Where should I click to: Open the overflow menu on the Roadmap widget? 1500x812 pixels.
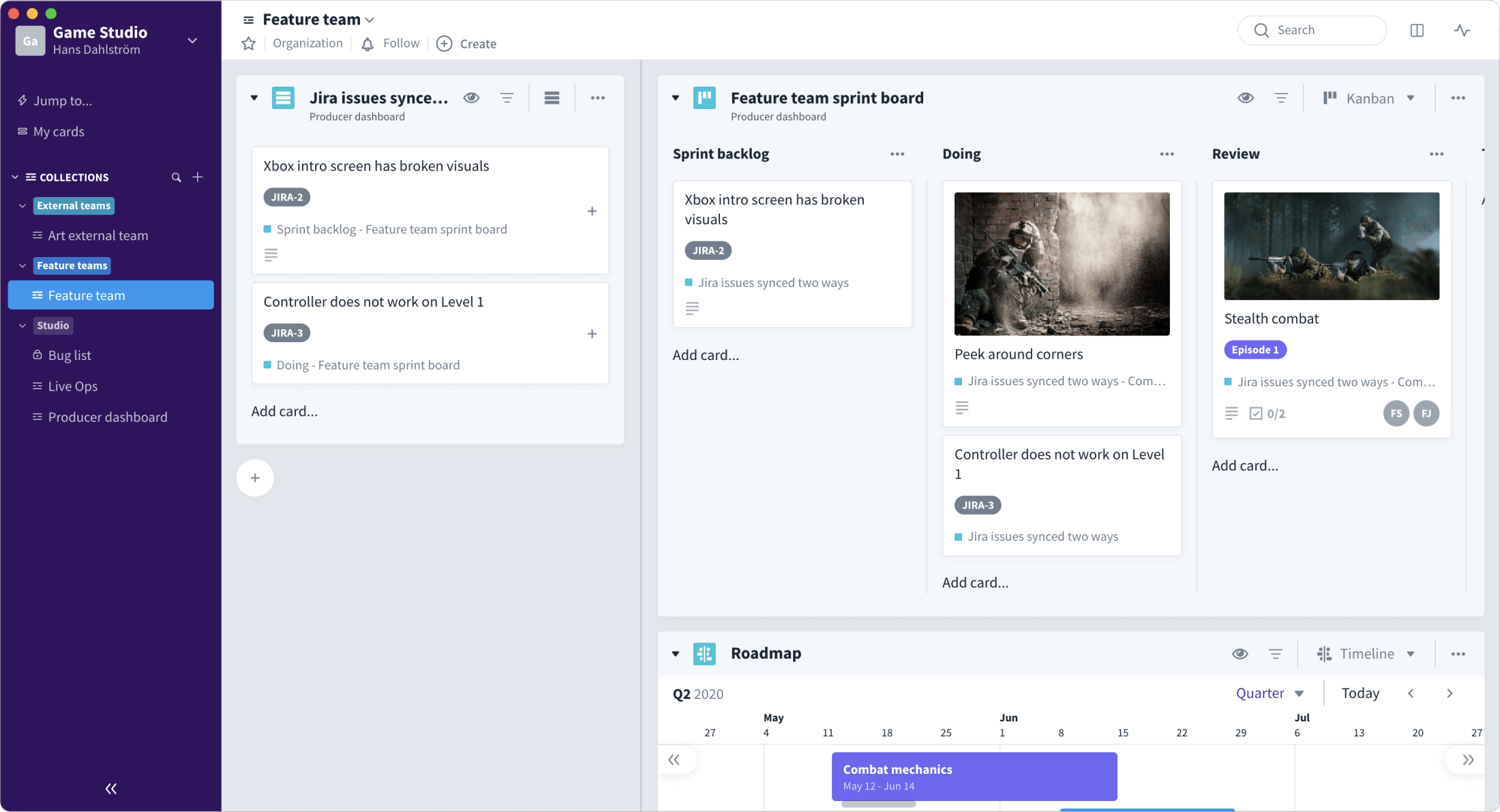pos(1458,653)
